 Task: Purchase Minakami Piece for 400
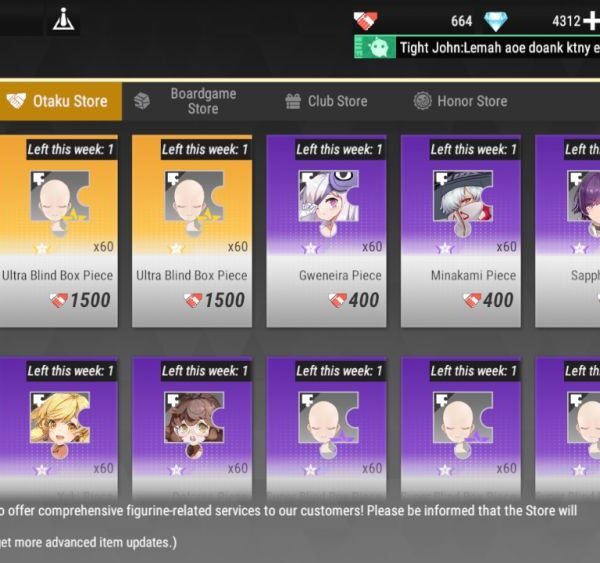(461, 231)
